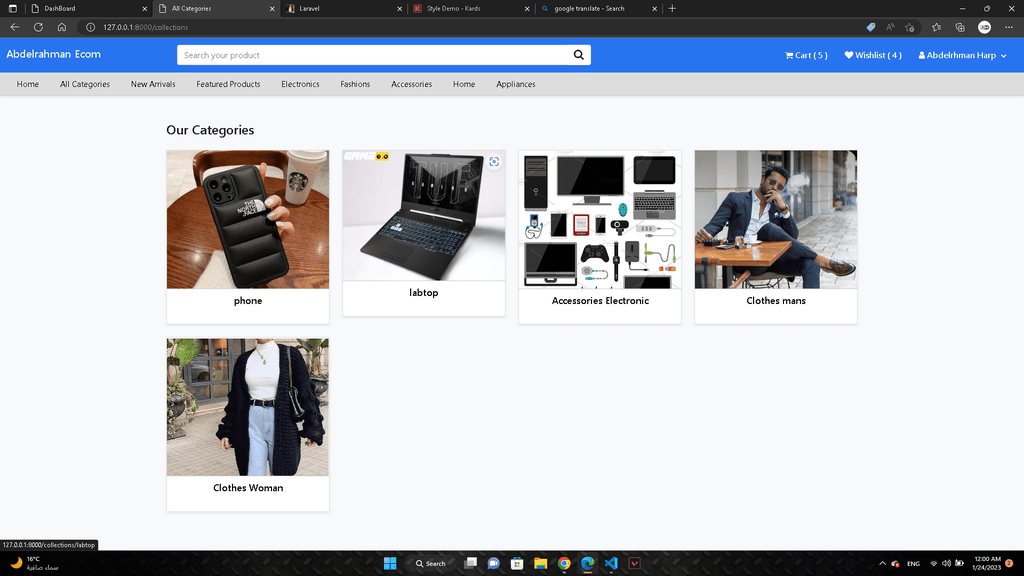Open the phone category image
The height and width of the screenshot is (576, 1024).
[248, 219]
